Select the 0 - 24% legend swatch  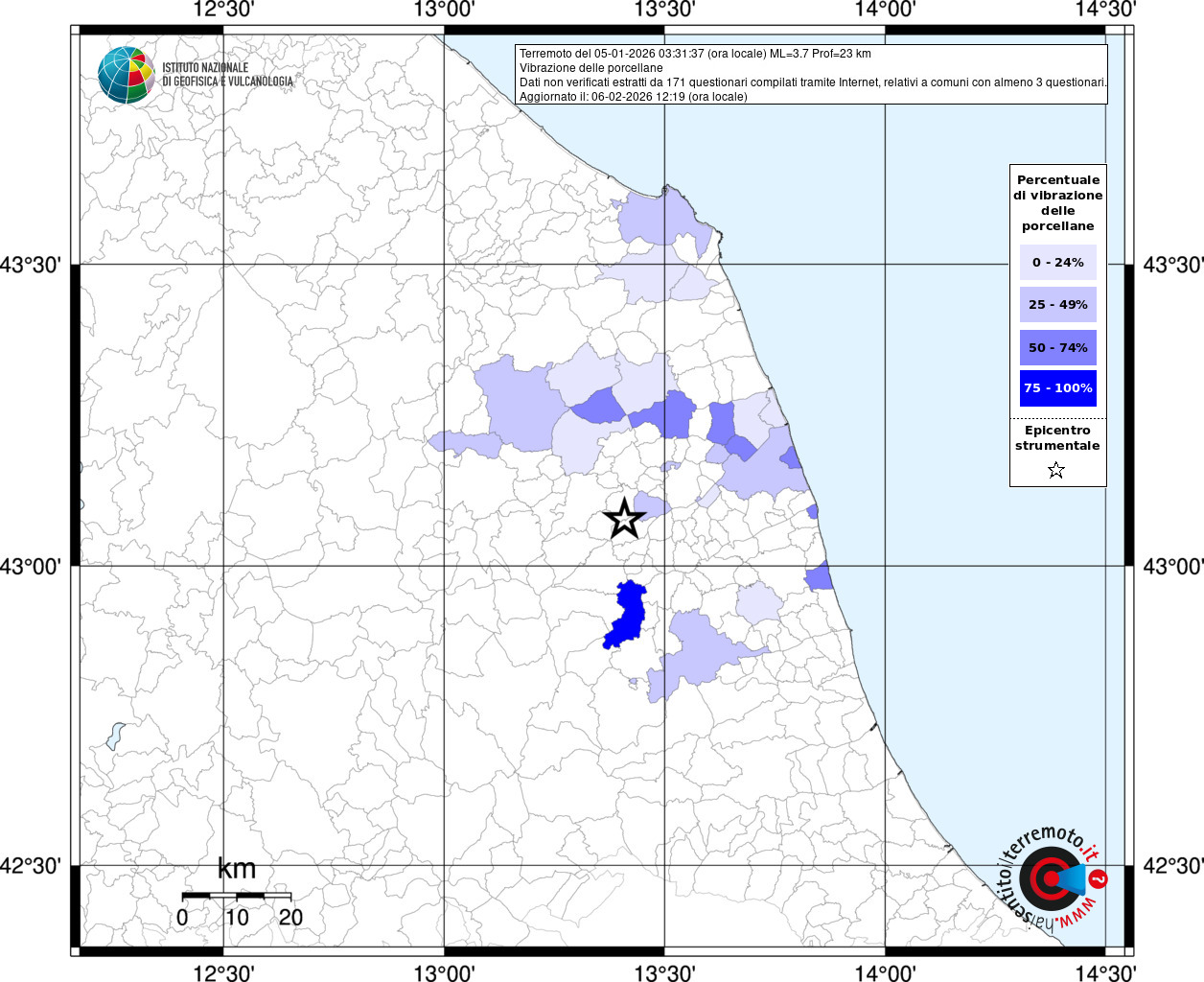[1057, 262]
